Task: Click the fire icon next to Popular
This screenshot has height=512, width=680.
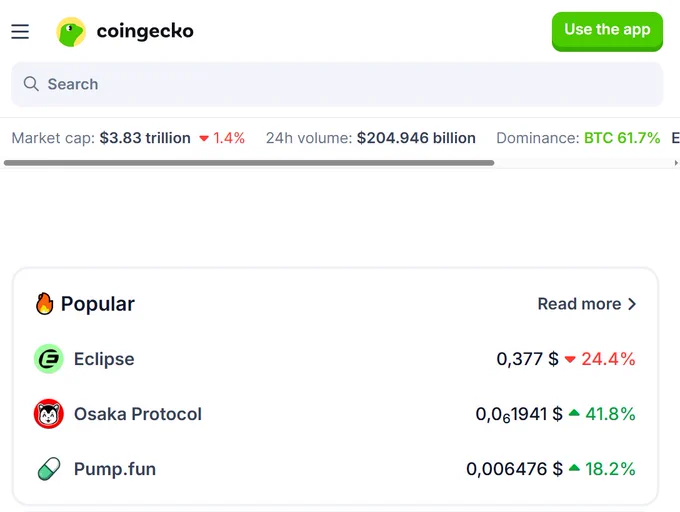Action: 45,303
